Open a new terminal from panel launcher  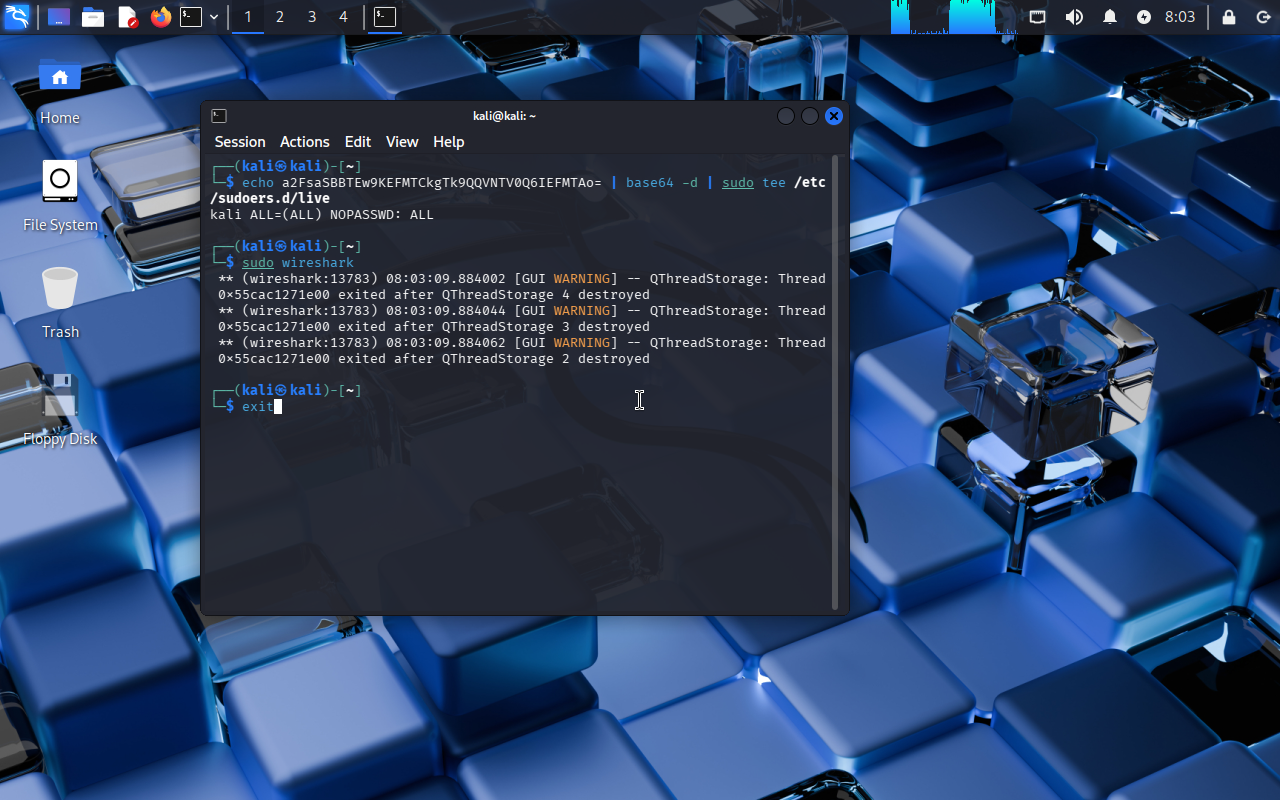click(x=191, y=17)
